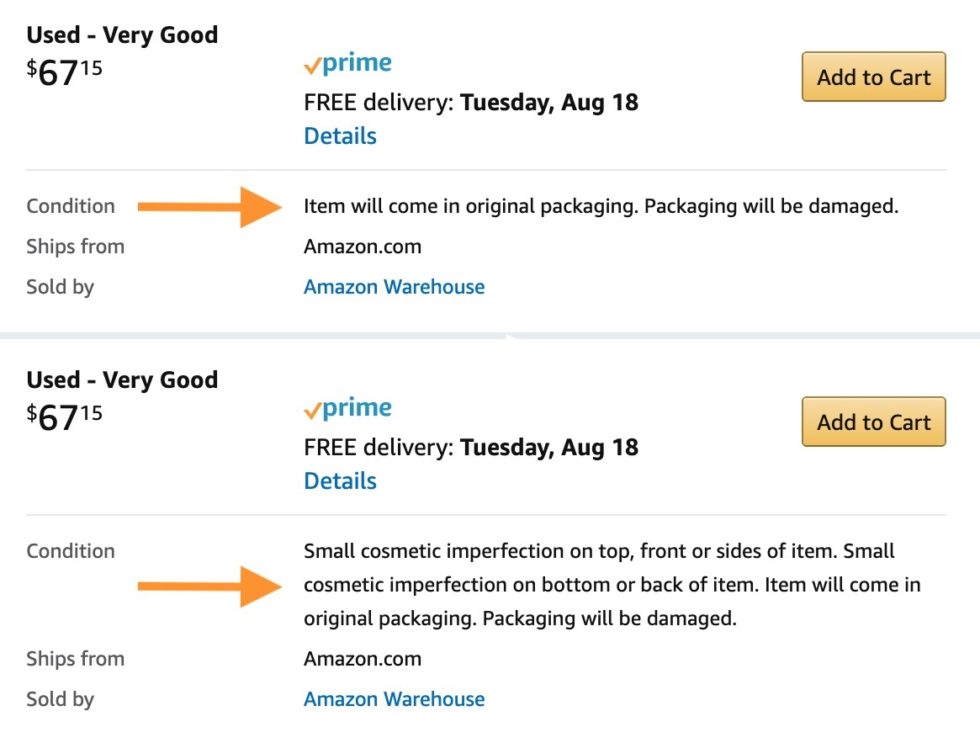Open delivery Details for the second offer
The image size is (980, 743).
[339, 480]
